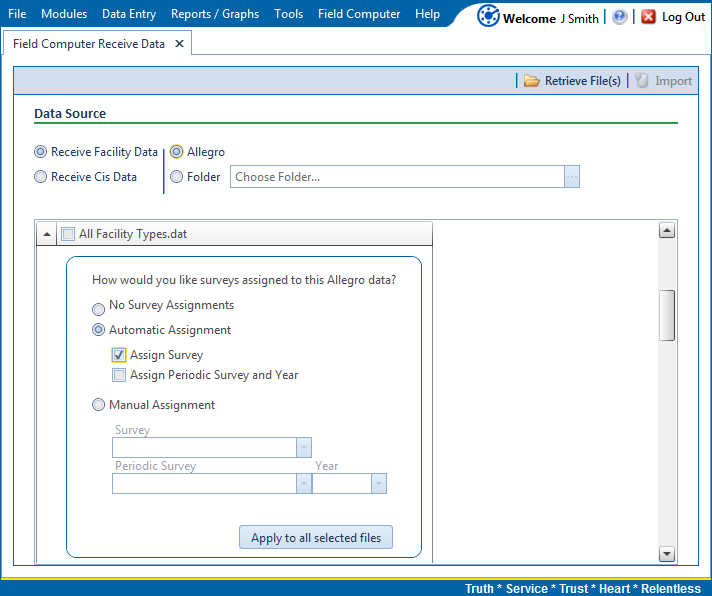Open the Year dropdown arrow
The height and width of the screenshot is (596, 712).
(x=379, y=483)
